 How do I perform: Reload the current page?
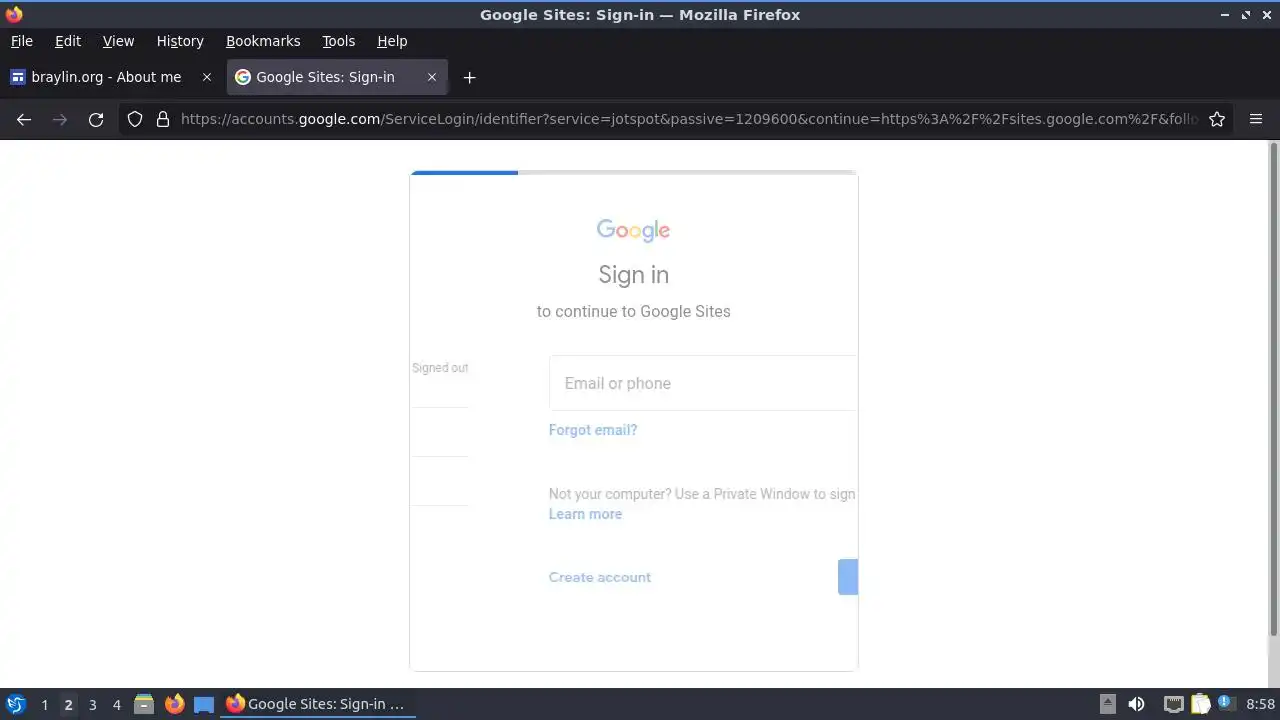tap(96, 119)
